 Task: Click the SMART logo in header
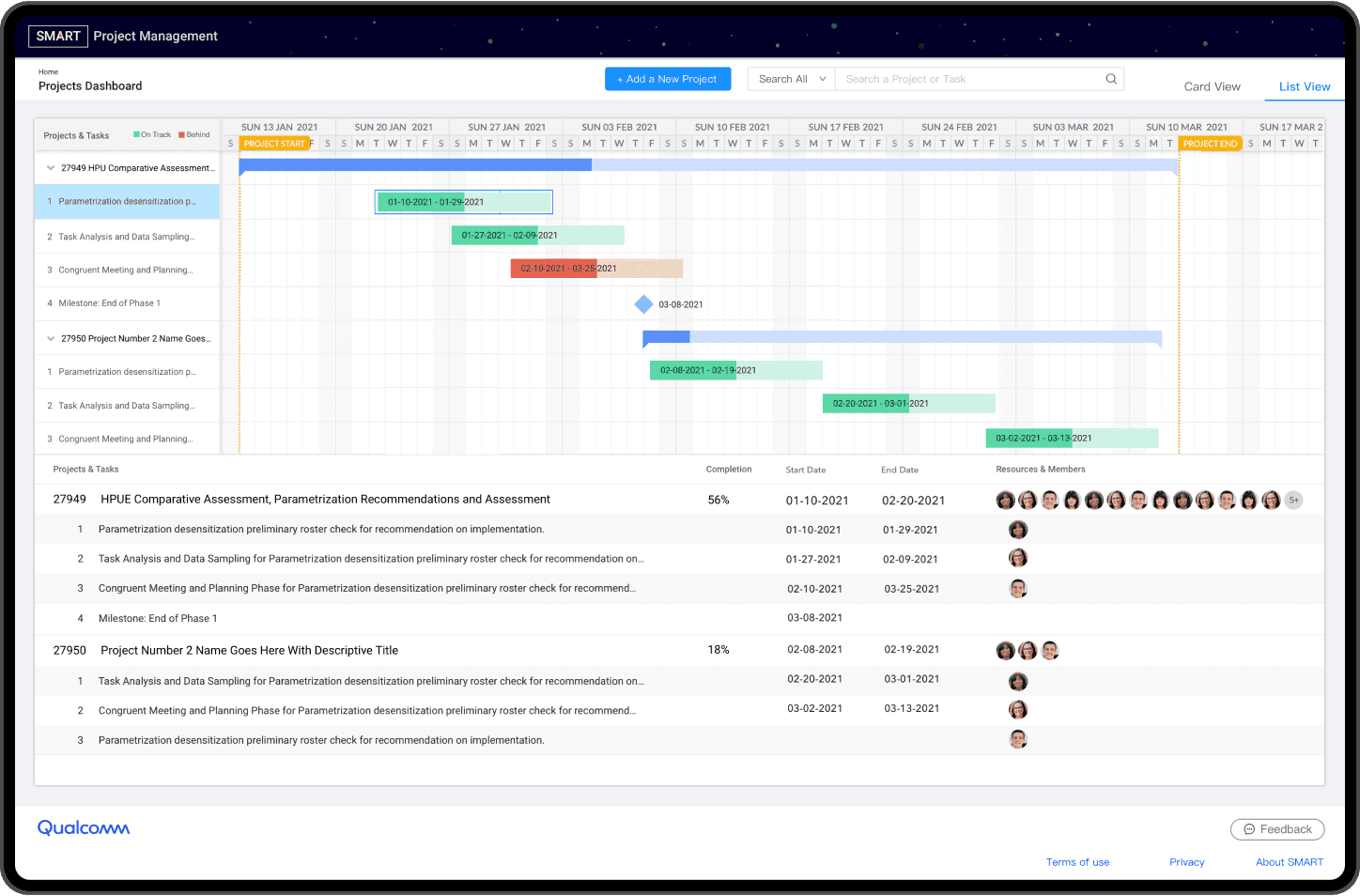[x=58, y=36]
